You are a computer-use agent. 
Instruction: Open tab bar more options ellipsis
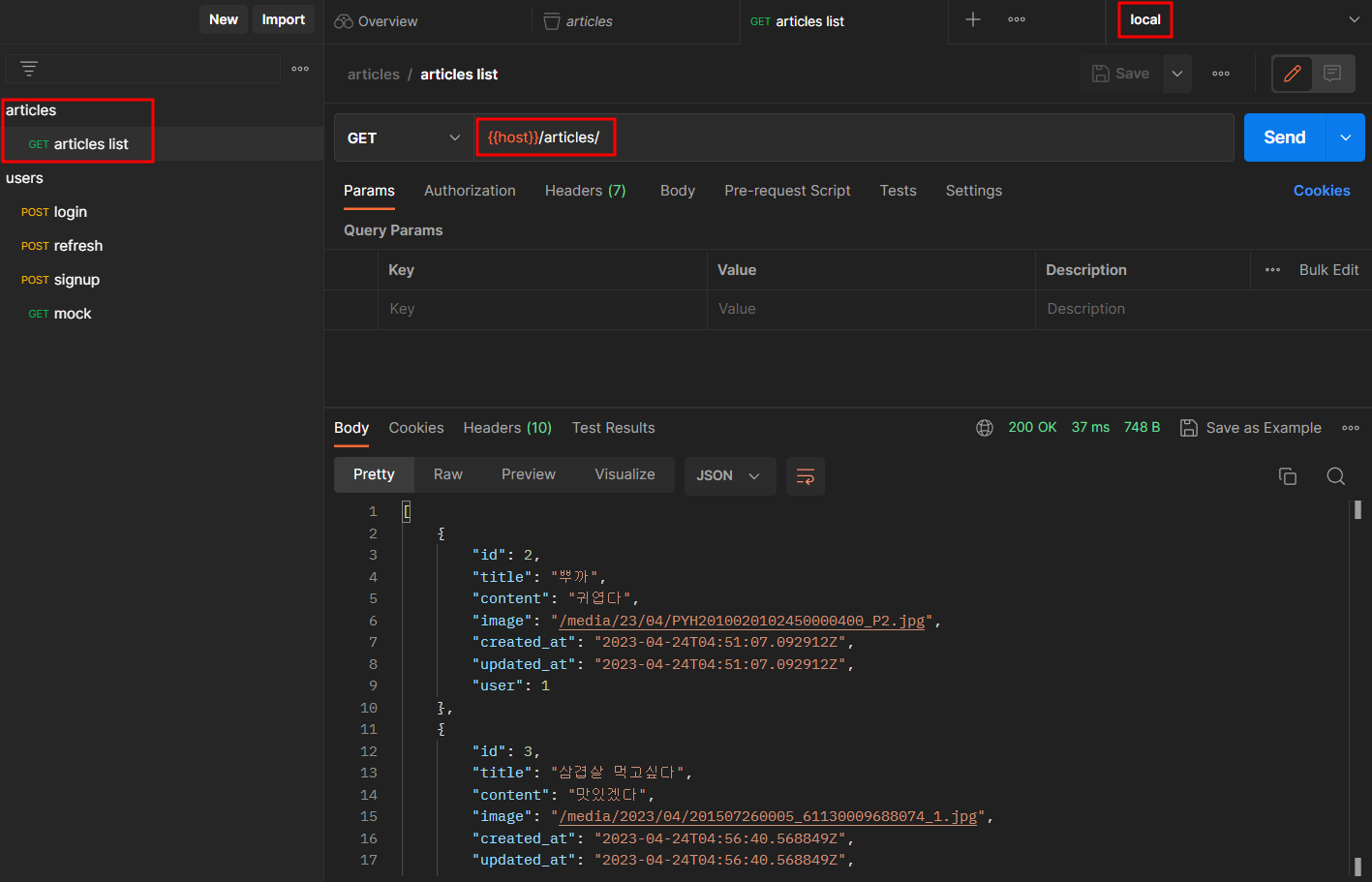click(x=1017, y=19)
